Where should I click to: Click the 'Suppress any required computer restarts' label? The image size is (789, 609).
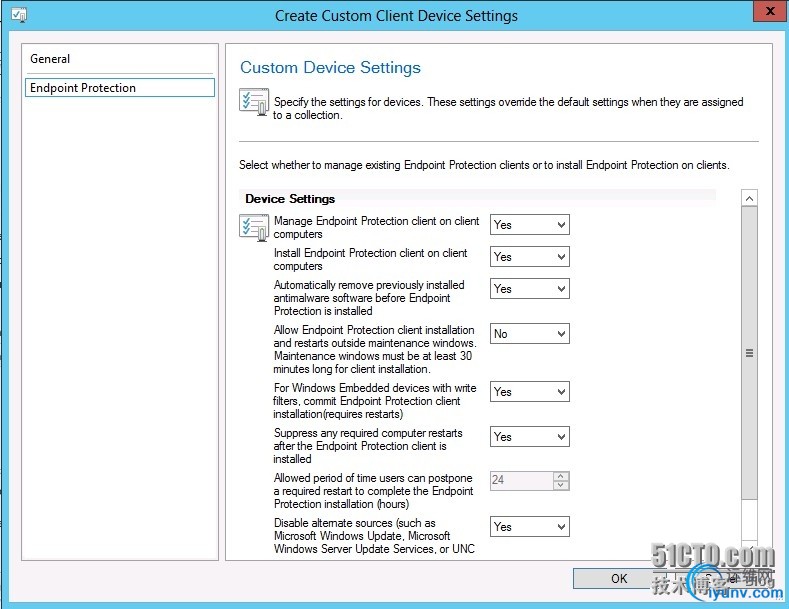point(368,446)
